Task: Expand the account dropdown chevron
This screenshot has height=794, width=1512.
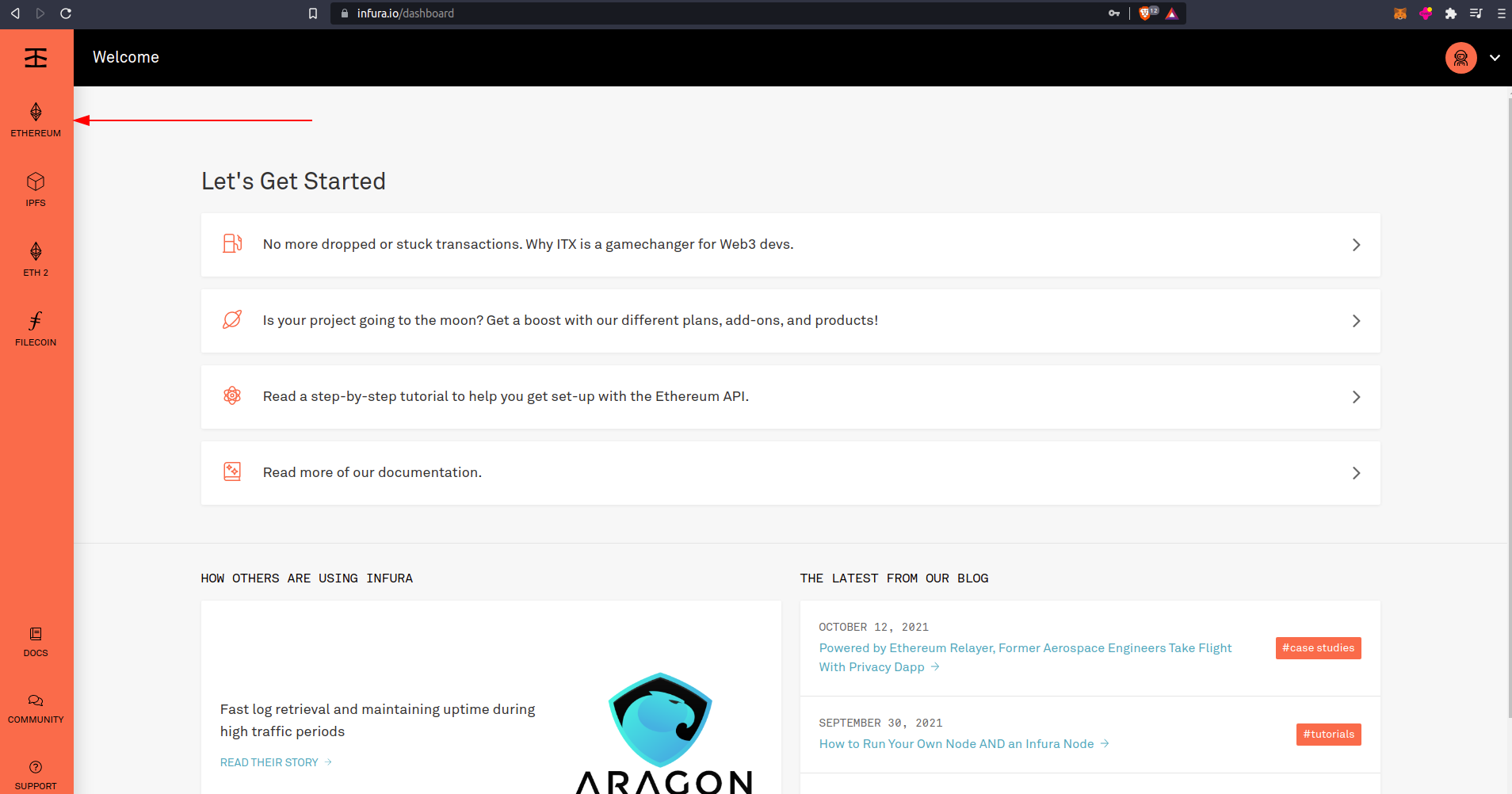Action: [x=1495, y=58]
